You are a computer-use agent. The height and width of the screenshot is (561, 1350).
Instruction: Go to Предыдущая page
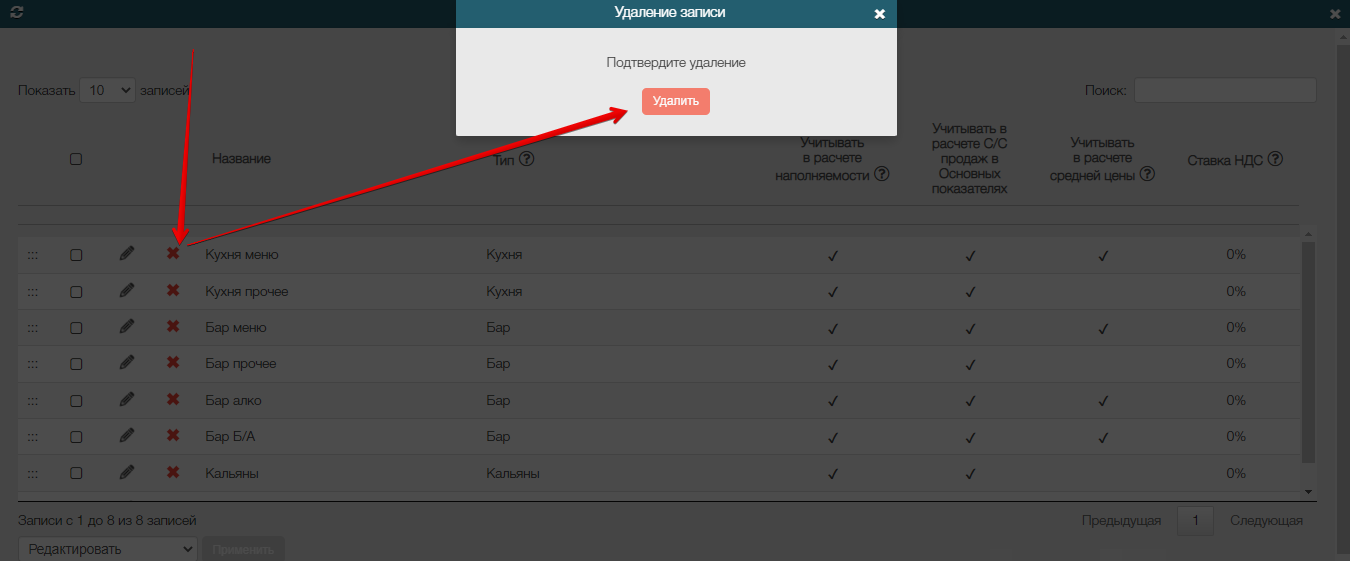tap(1121, 520)
